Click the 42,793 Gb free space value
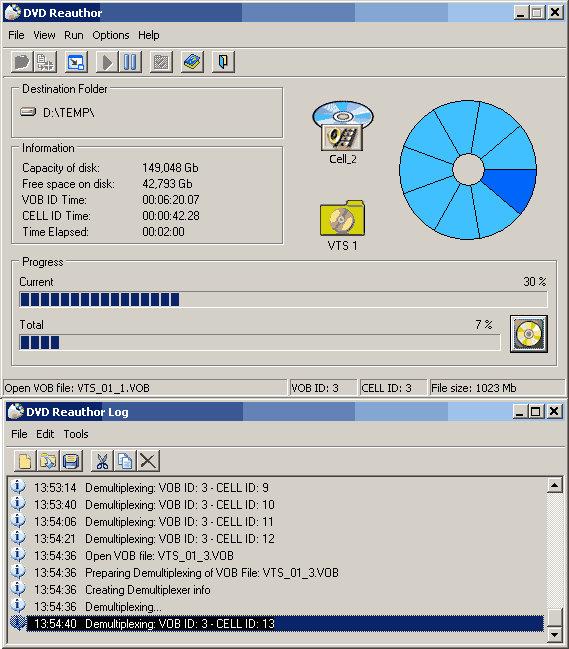Image resolution: width=569 pixels, height=649 pixels. pos(167,183)
